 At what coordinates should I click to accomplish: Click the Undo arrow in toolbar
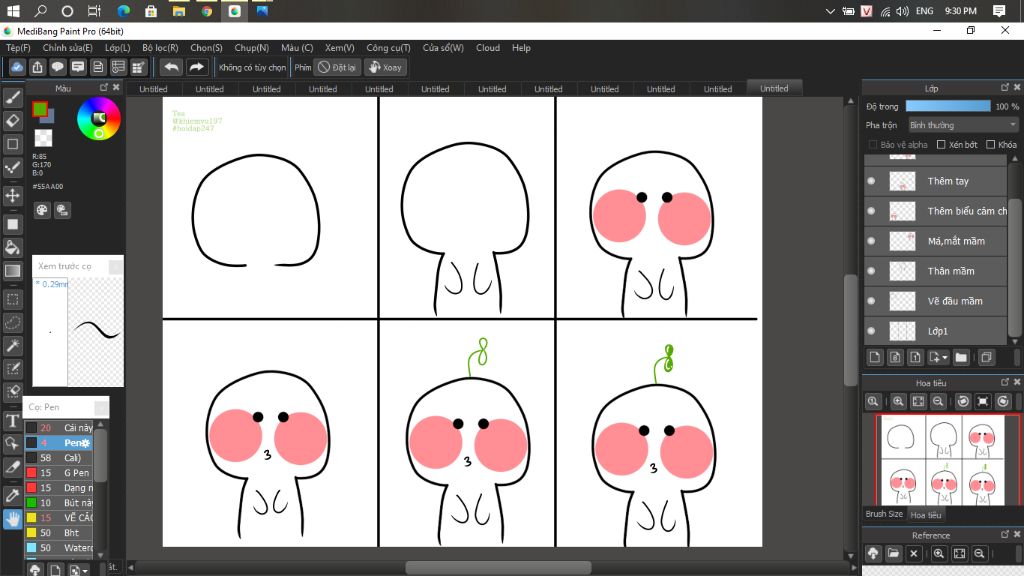(171, 67)
